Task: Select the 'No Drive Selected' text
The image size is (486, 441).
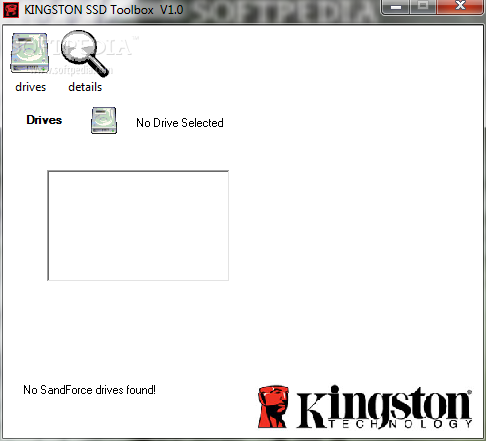Action: 180,123
